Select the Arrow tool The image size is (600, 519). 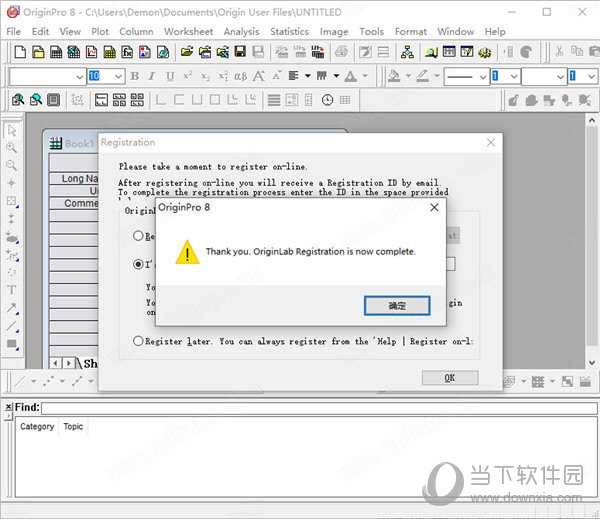[x=12, y=308]
